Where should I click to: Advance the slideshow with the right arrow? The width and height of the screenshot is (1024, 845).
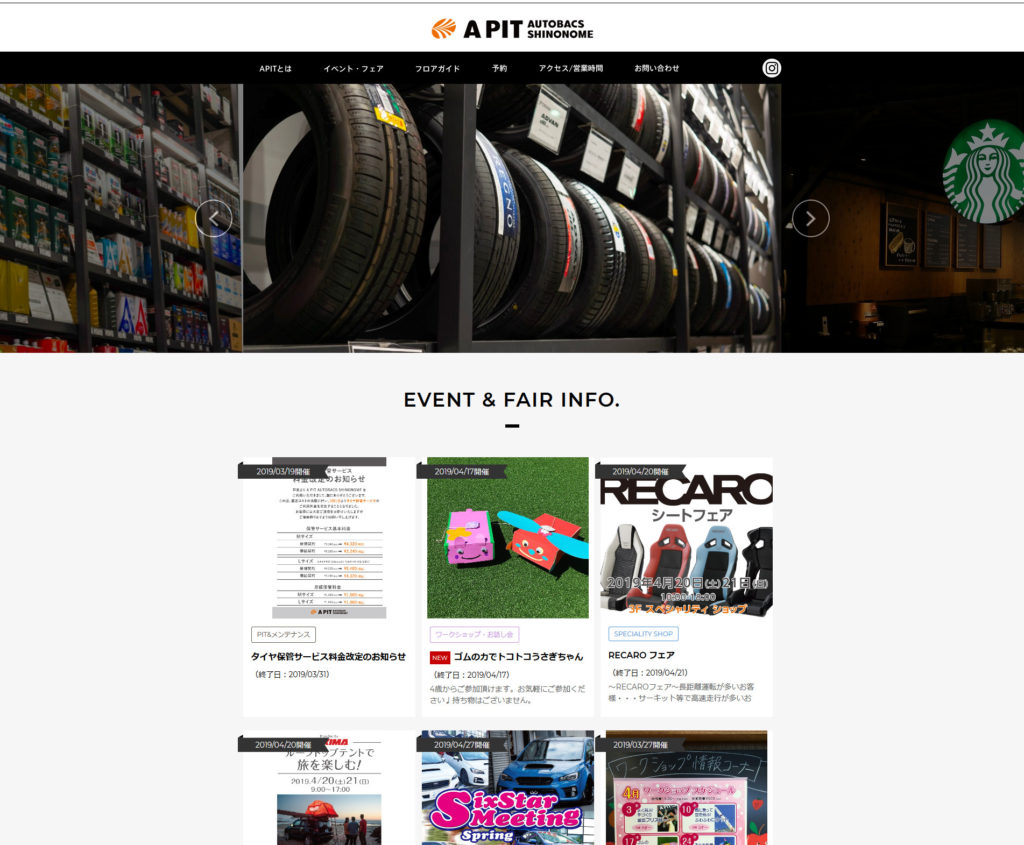pos(810,218)
